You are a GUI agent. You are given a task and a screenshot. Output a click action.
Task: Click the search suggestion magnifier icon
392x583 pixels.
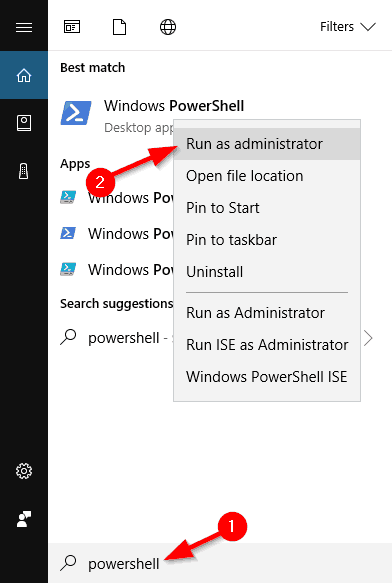point(68,337)
